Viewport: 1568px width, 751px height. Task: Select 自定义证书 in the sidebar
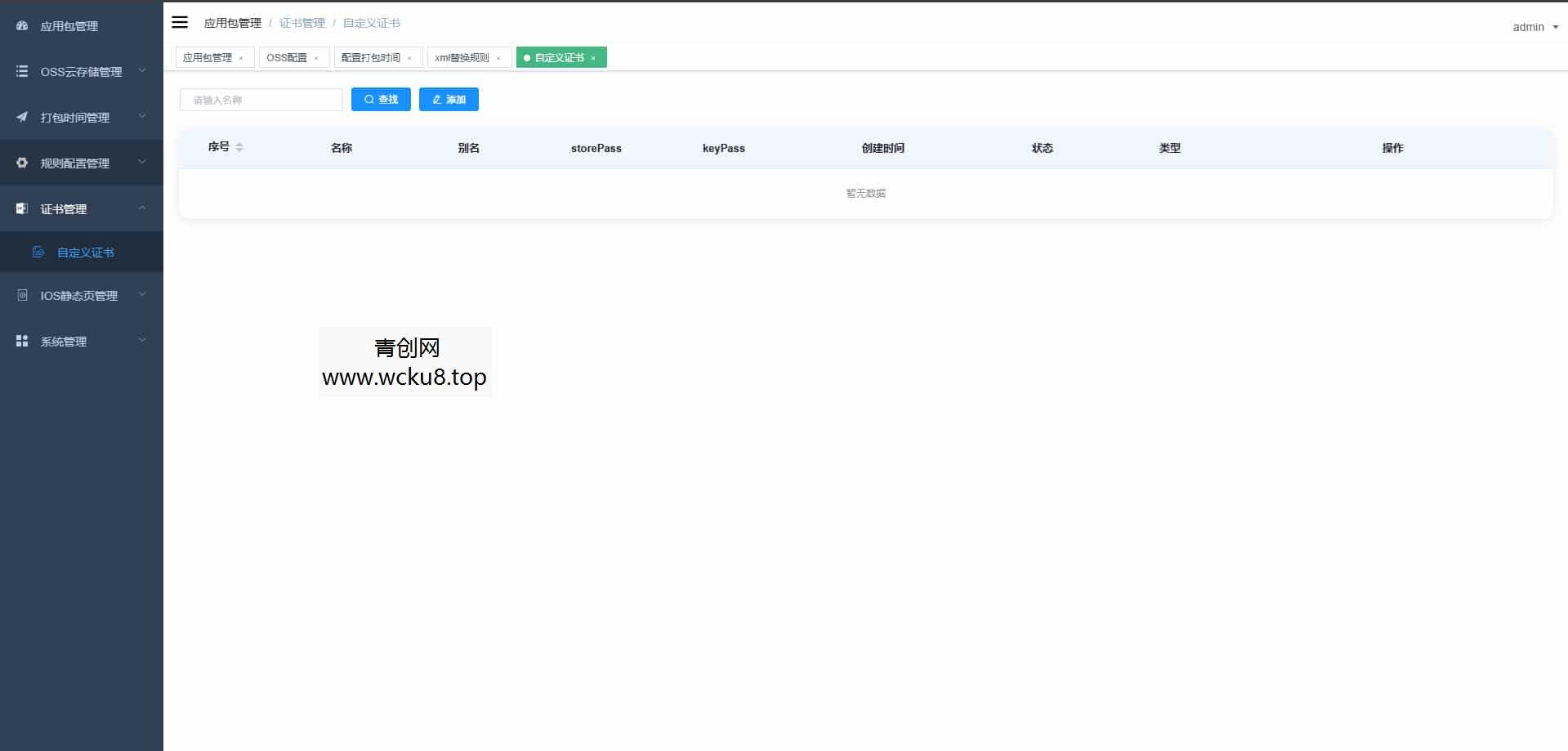[85, 253]
